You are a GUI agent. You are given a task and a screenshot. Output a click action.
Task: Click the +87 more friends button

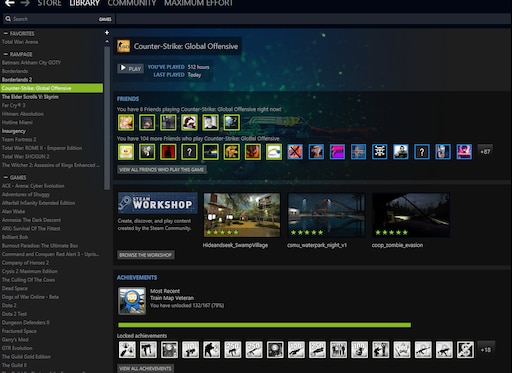click(485, 152)
